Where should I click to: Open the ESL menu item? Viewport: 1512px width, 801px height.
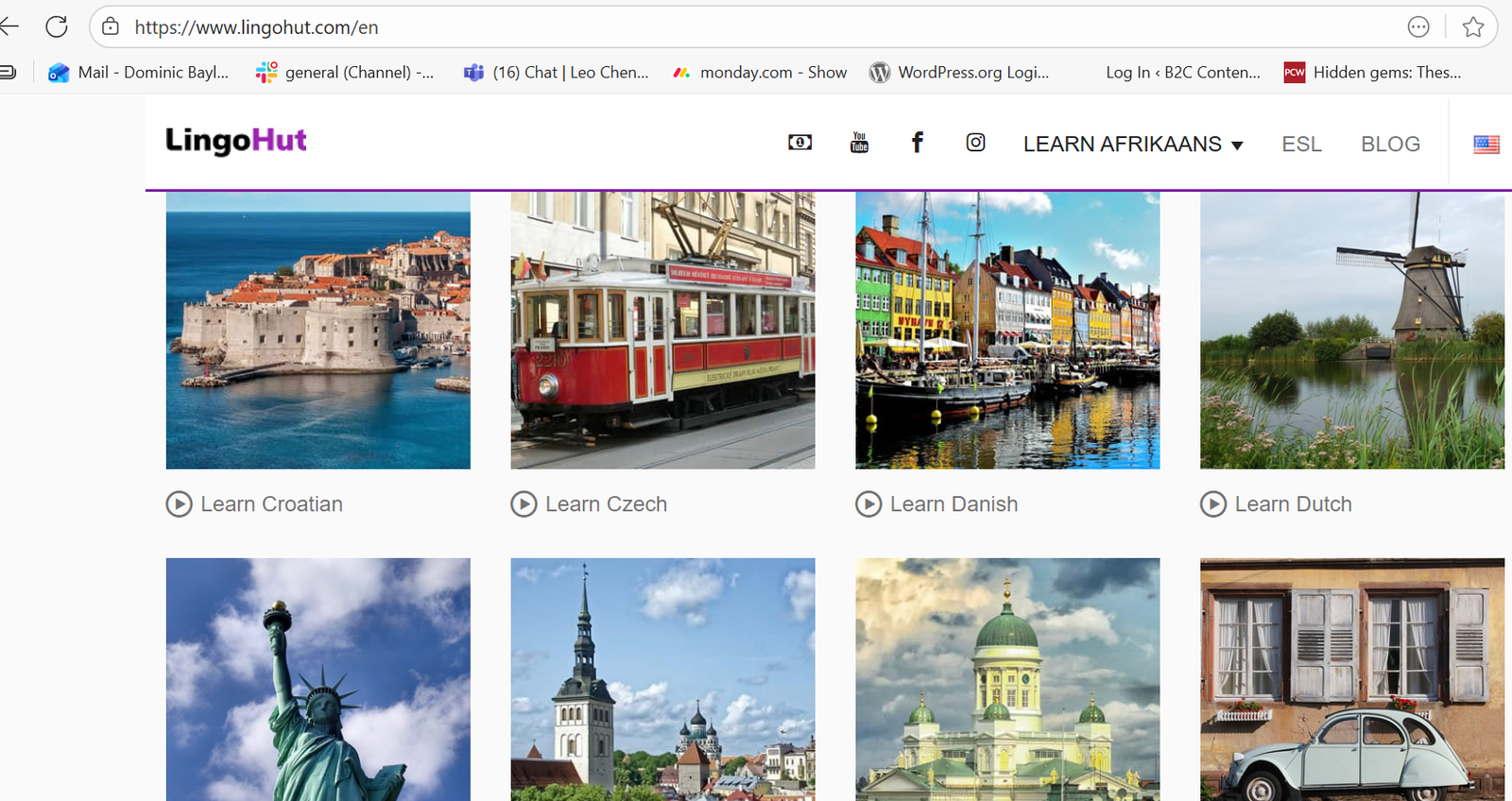[1301, 145]
